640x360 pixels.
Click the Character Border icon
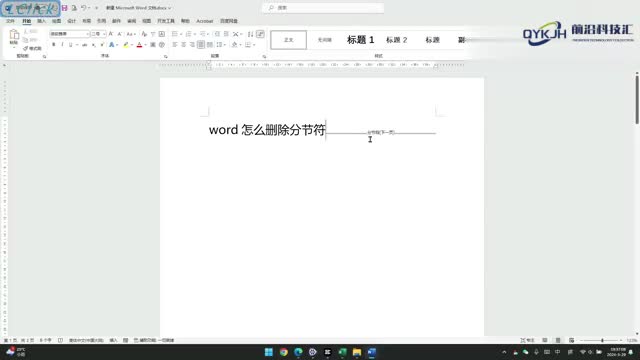point(162,34)
